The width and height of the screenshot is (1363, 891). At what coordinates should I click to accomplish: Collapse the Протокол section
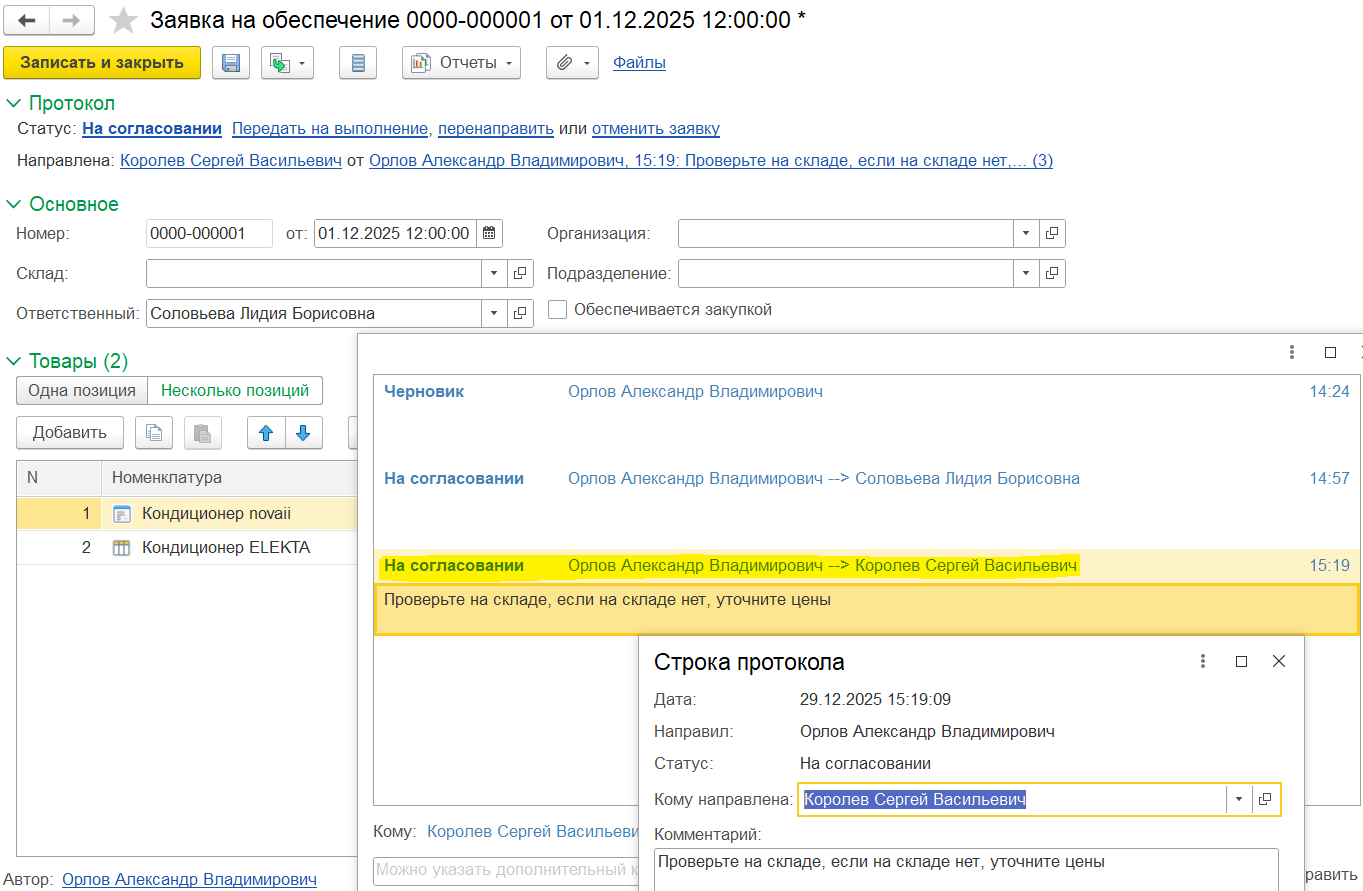click(x=14, y=103)
